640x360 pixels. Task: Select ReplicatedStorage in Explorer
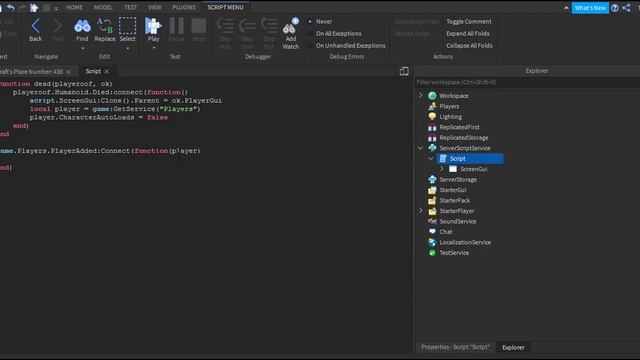[463, 138]
